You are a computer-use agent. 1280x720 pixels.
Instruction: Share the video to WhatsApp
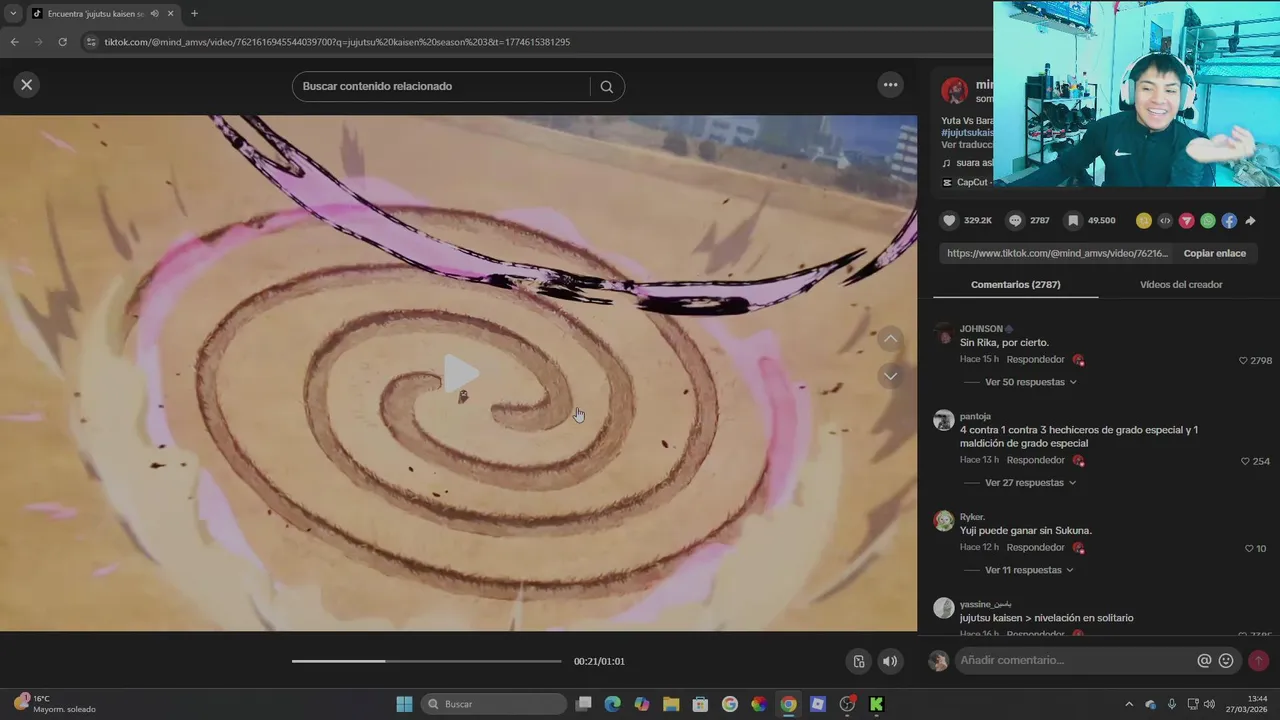pos(1208,220)
